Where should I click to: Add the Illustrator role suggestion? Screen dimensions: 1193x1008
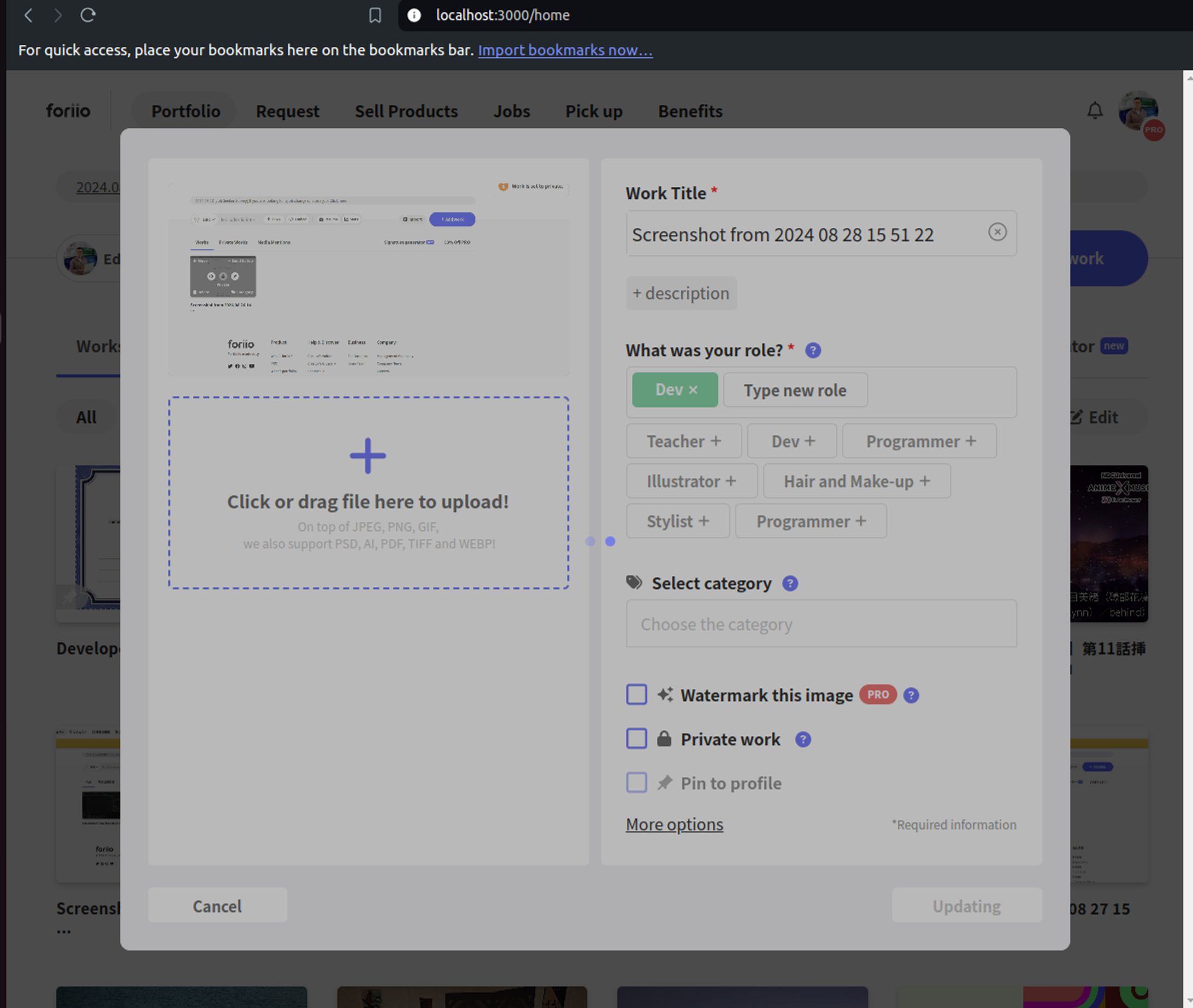[692, 481]
